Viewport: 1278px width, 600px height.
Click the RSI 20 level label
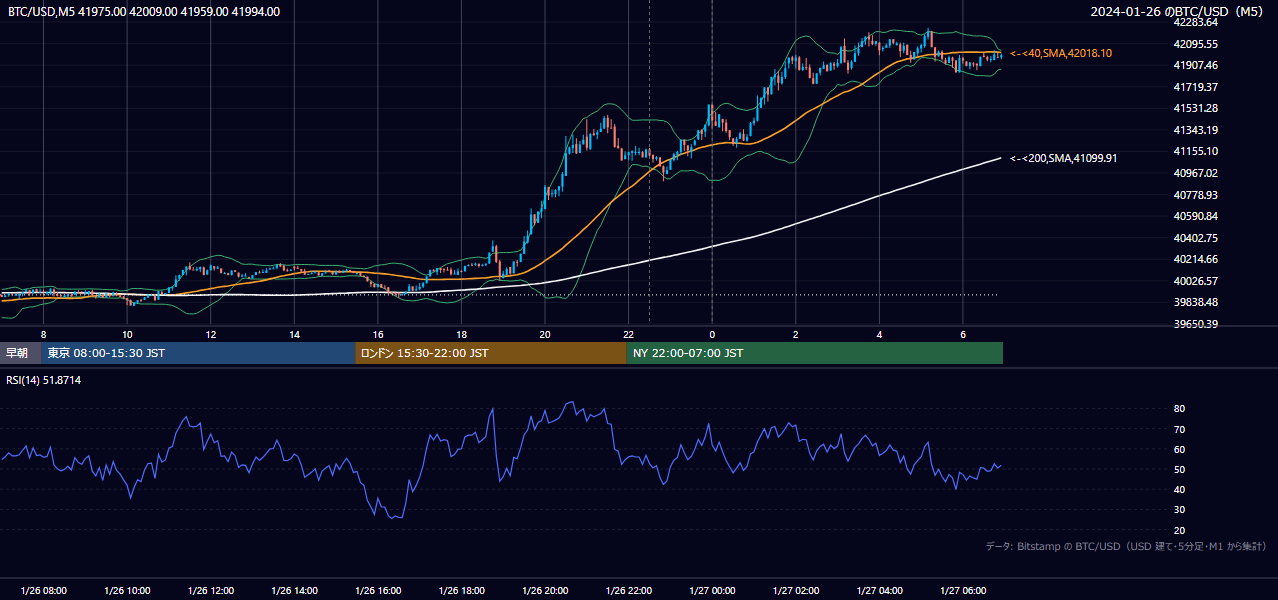click(1179, 530)
